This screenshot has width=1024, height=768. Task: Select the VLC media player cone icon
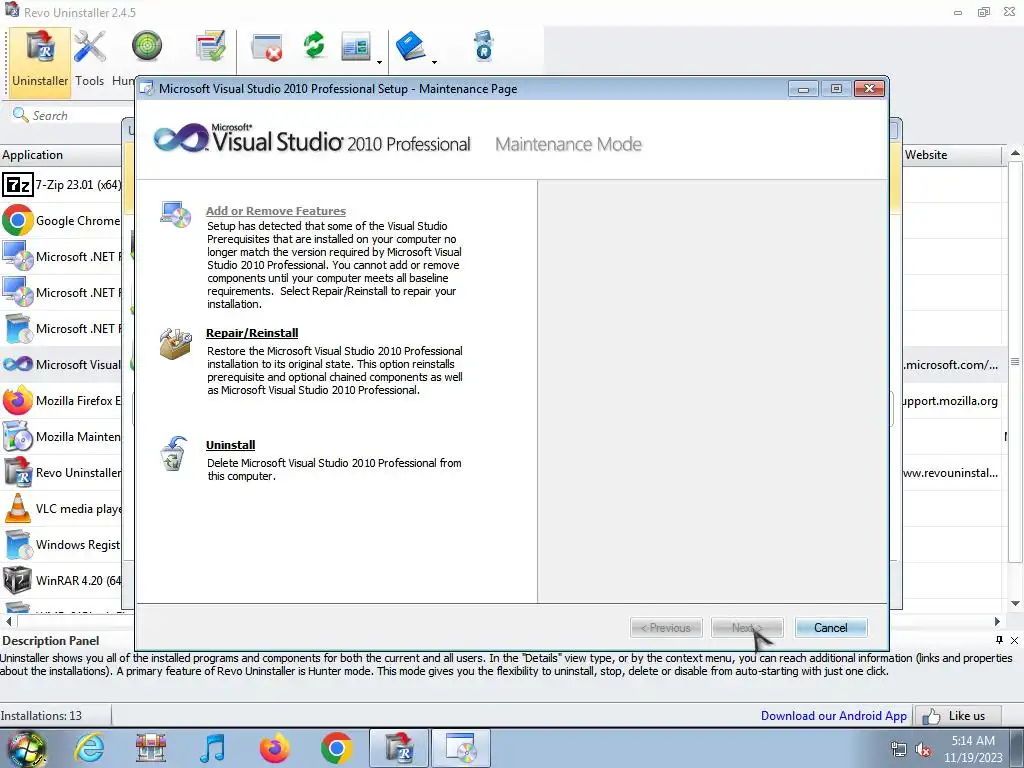tap(18, 508)
